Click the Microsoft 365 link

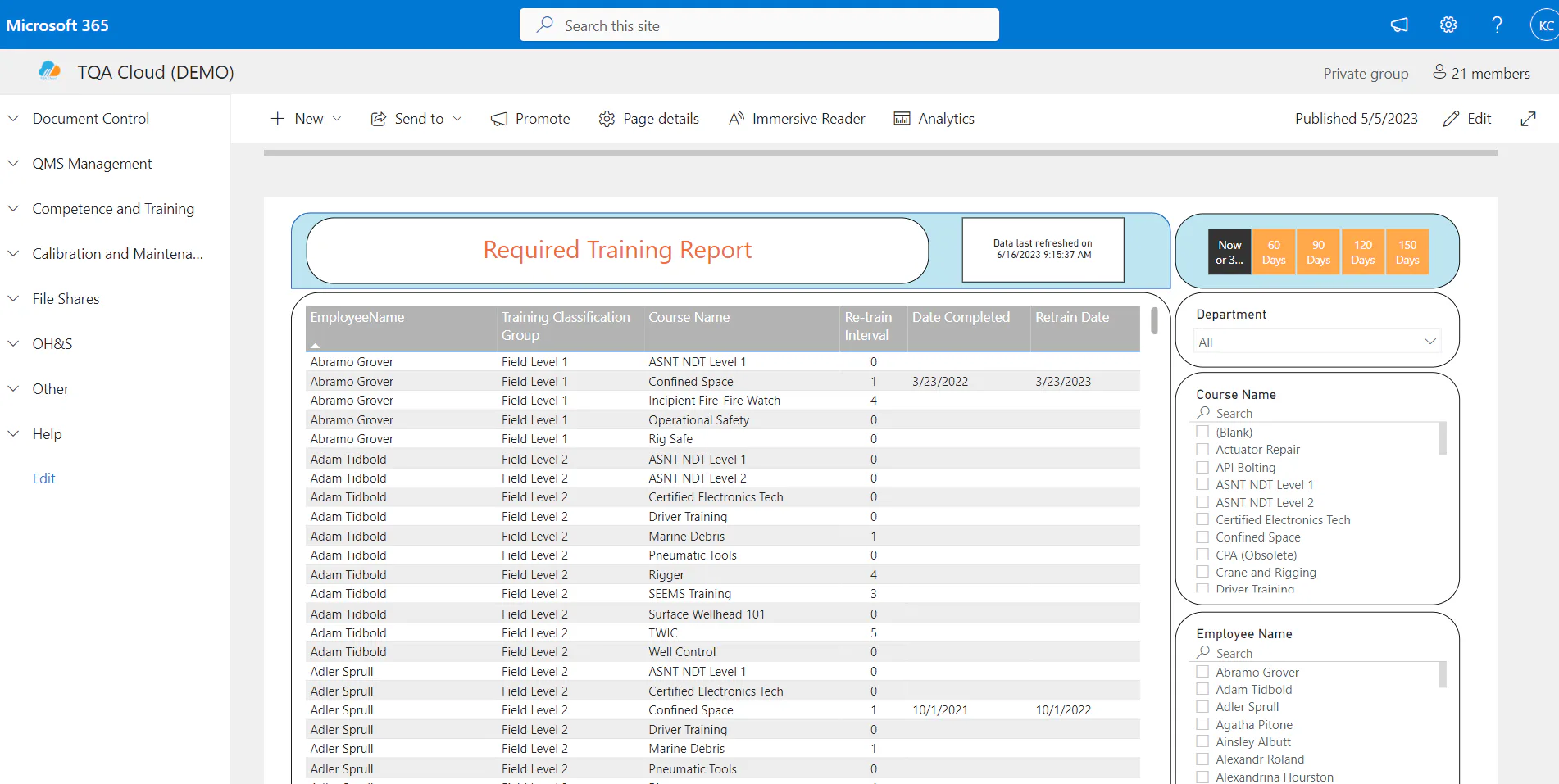57,25
